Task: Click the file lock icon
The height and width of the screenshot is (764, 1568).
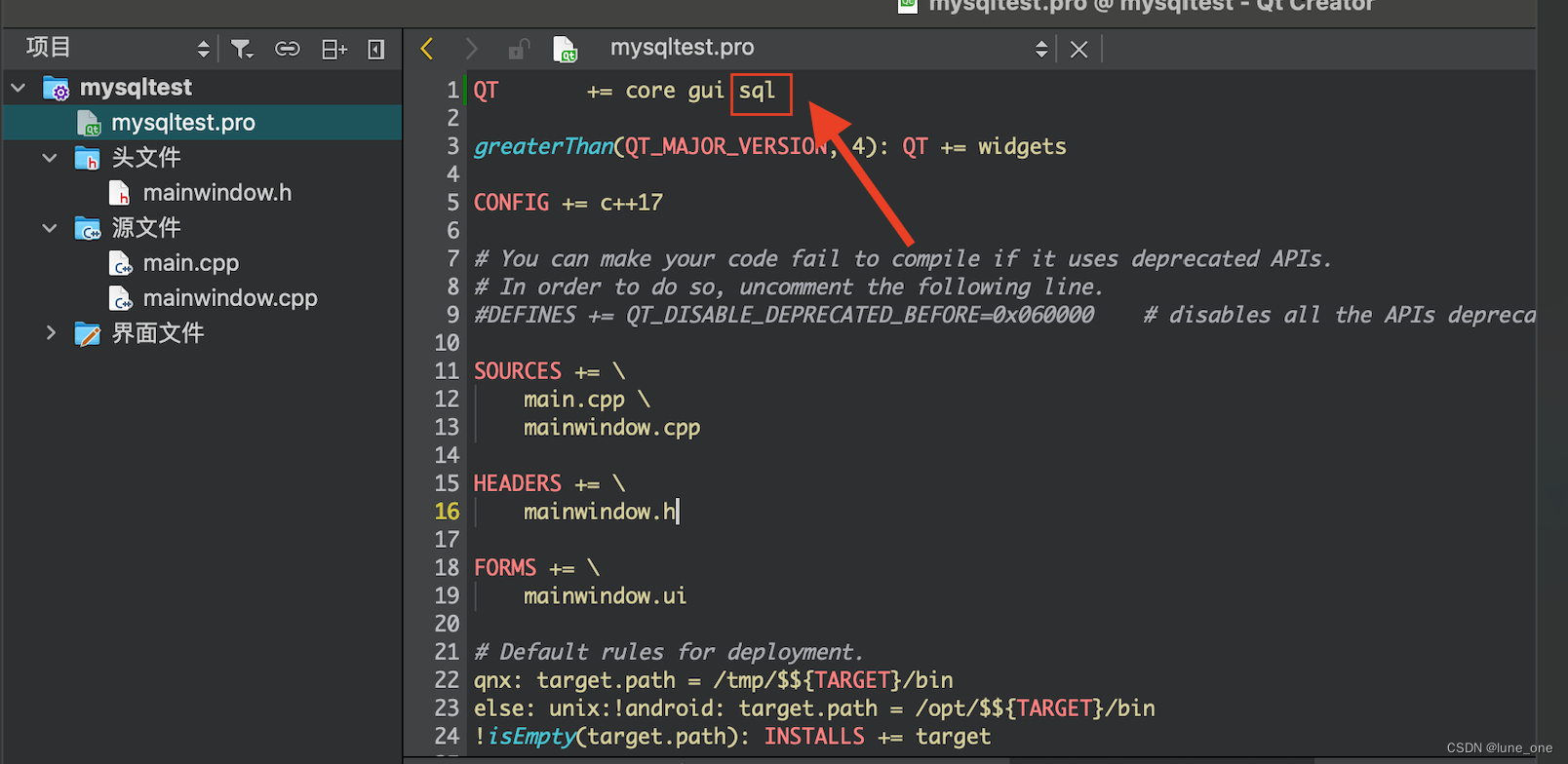Action: (519, 49)
